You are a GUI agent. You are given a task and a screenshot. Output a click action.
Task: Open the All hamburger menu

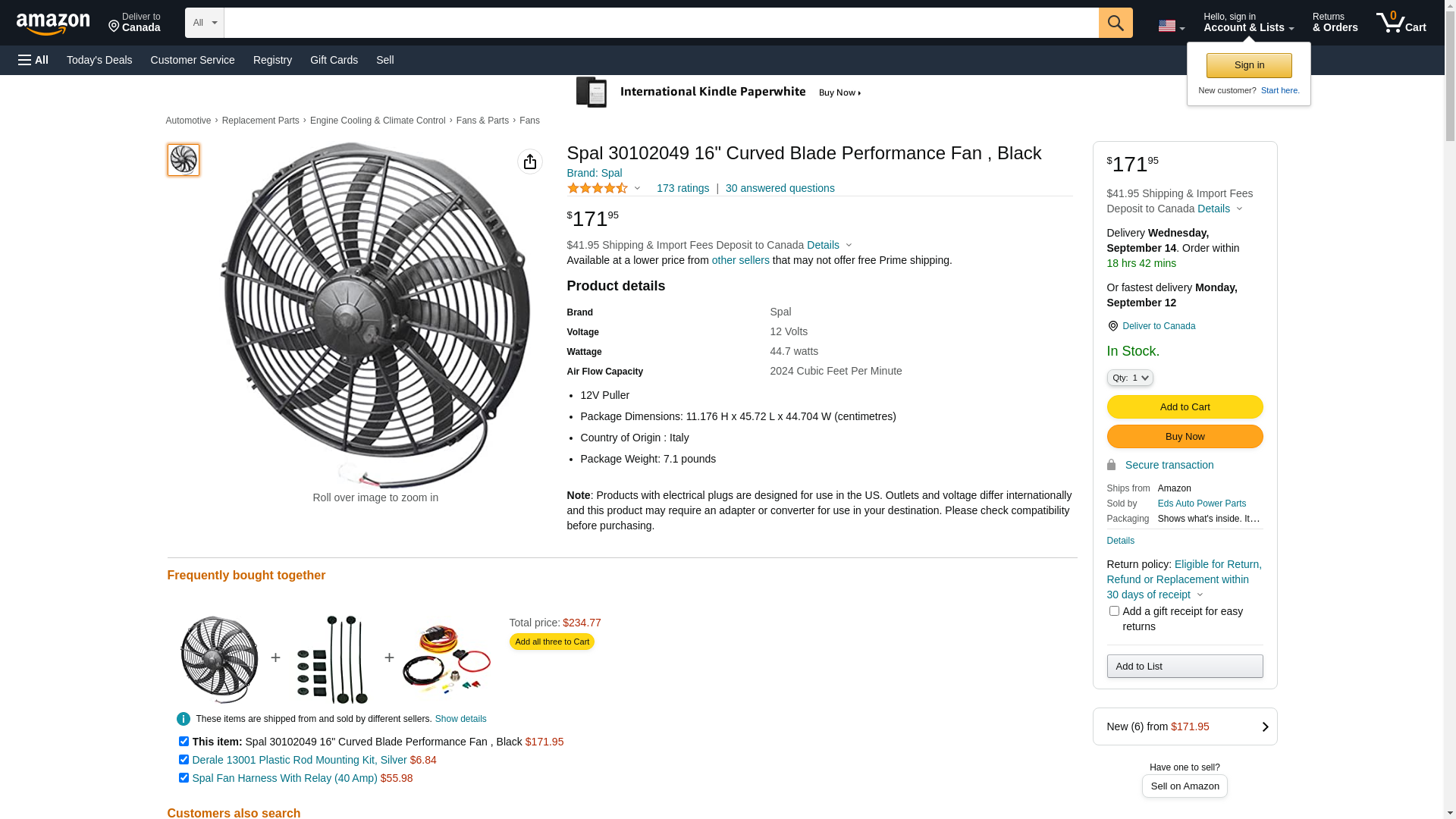coord(33,60)
